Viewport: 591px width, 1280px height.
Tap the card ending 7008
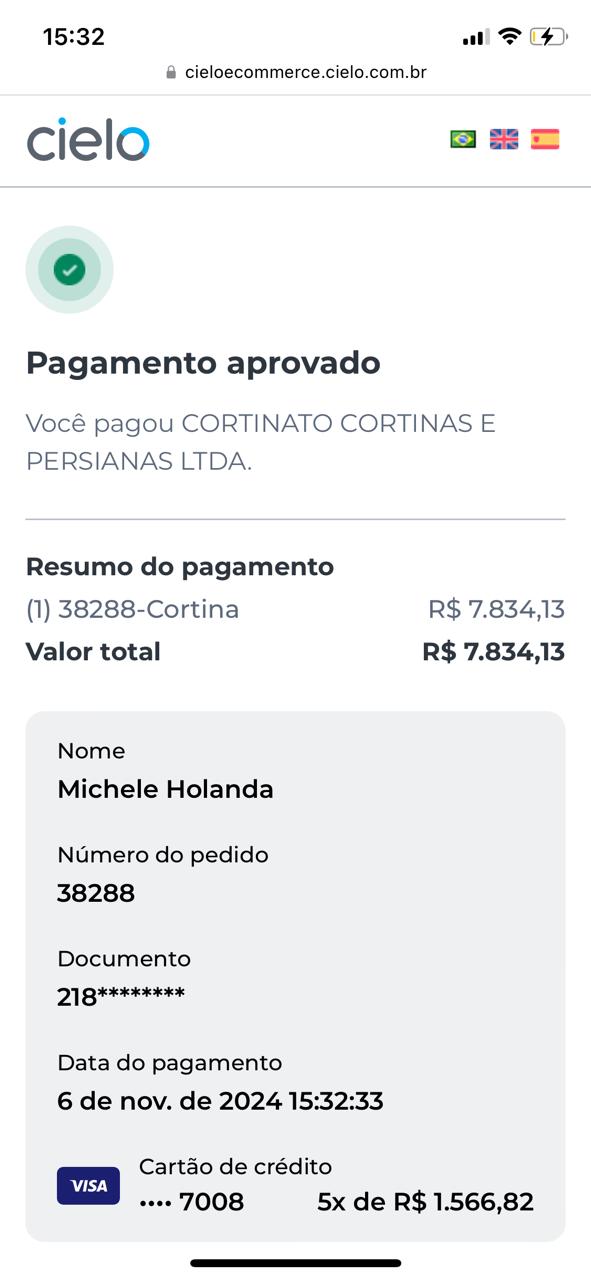coord(191,1202)
